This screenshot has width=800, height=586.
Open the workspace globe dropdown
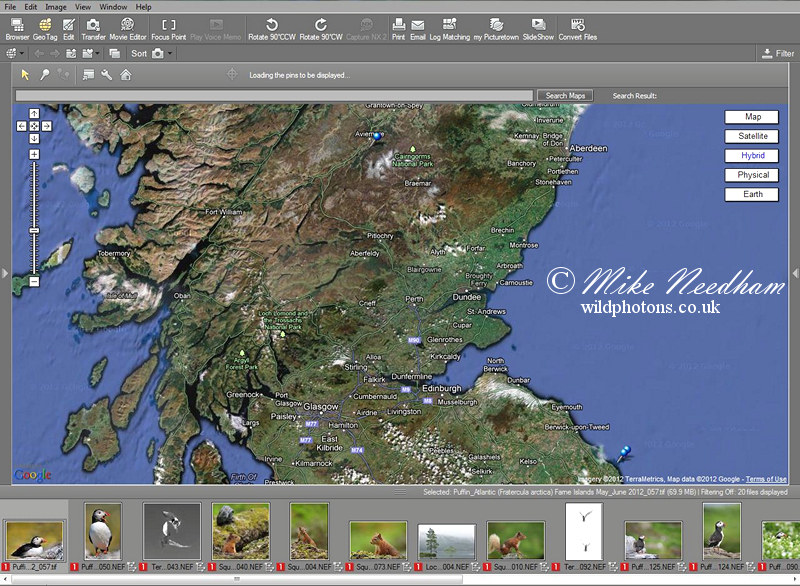pyautogui.click(x=14, y=54)
